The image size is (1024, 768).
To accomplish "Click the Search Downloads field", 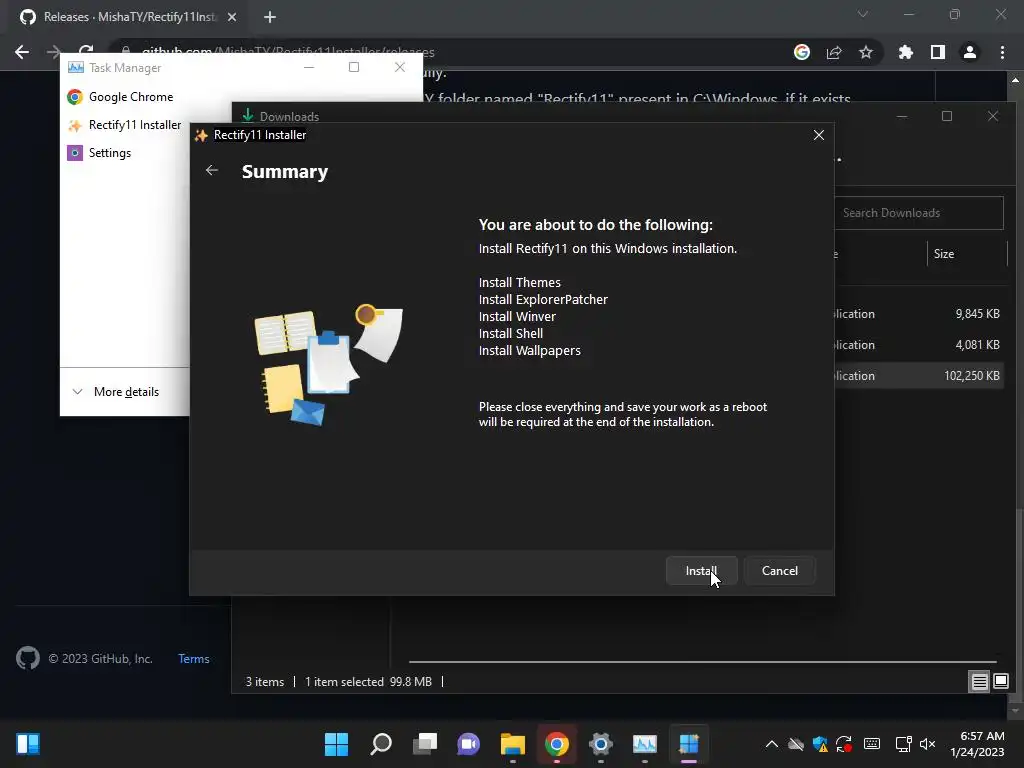I will (x=919, y=213).
